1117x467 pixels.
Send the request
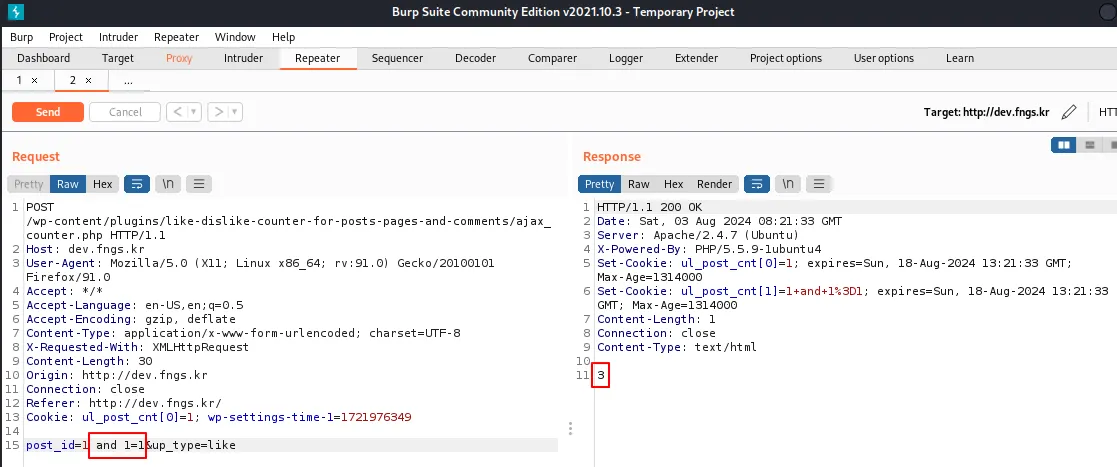[48, 112]
